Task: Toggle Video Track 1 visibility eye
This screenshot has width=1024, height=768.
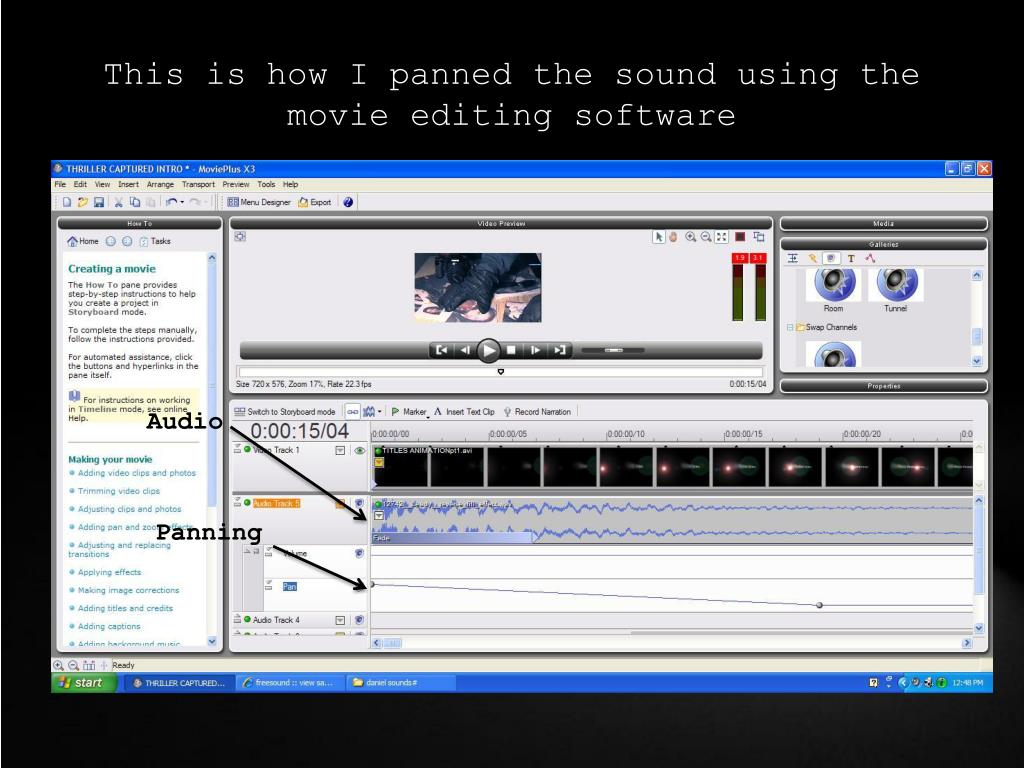Action: pos(359,451)
